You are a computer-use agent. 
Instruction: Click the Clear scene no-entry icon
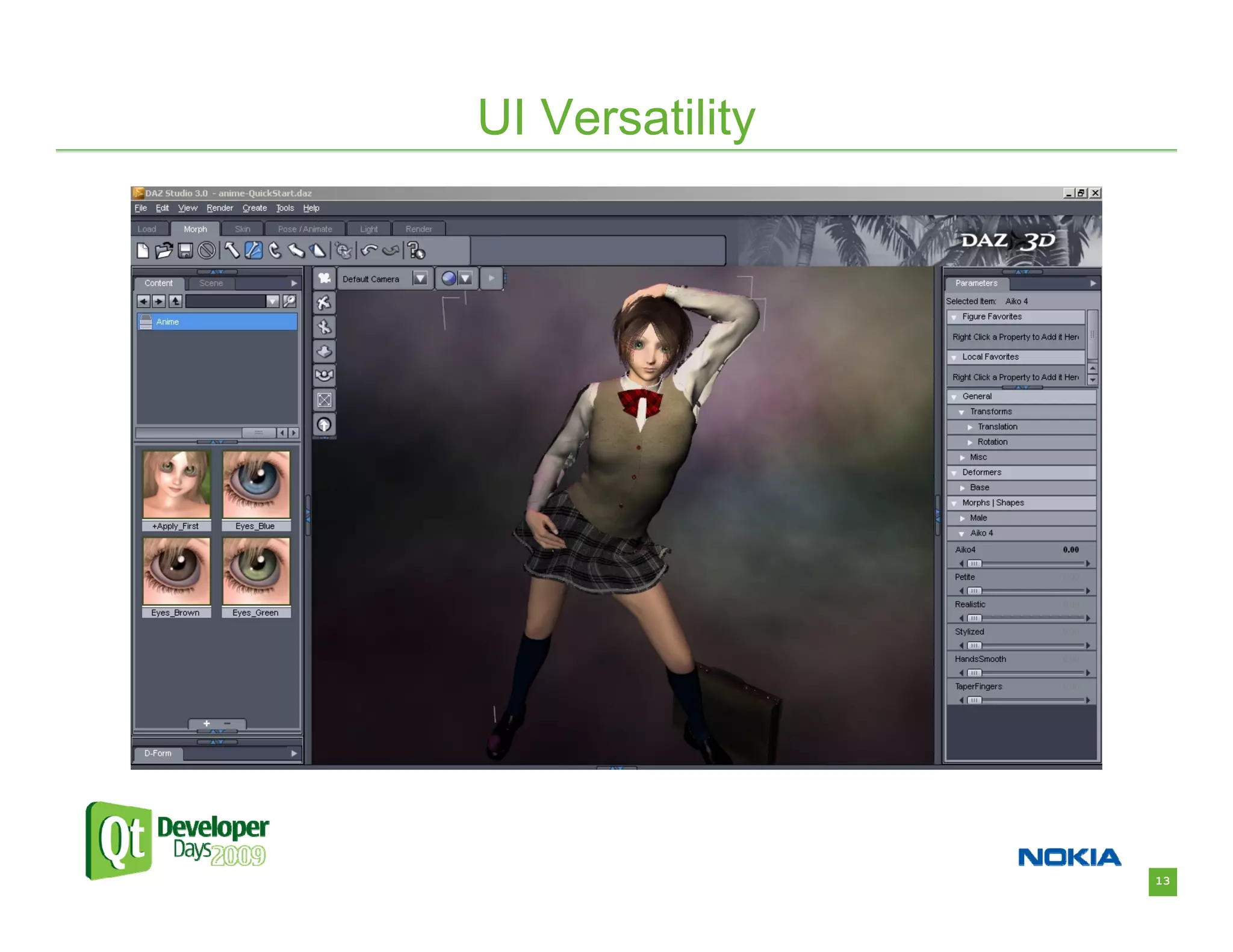point(207,250)
